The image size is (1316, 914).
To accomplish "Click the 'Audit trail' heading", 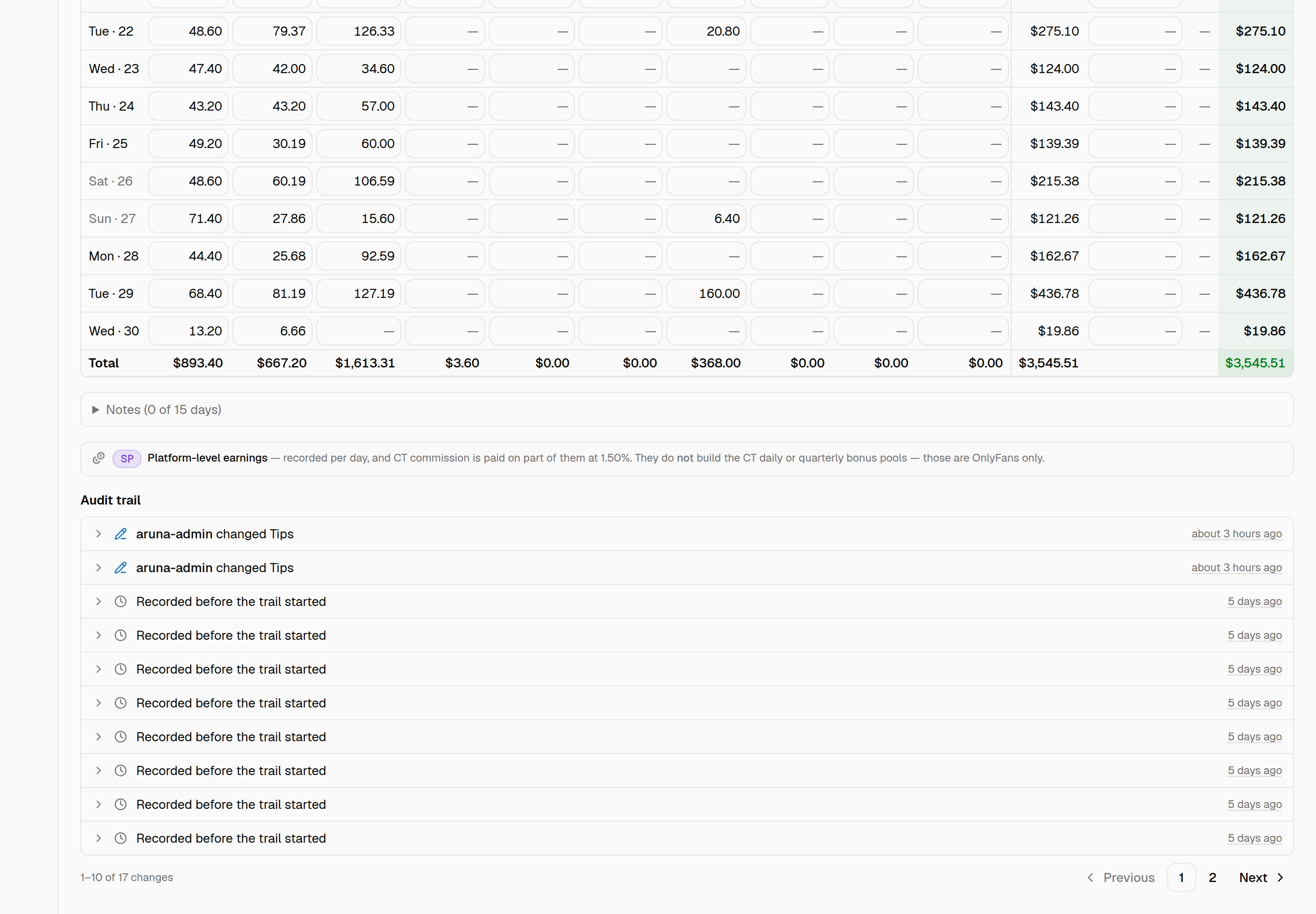I will pos(111,500).
